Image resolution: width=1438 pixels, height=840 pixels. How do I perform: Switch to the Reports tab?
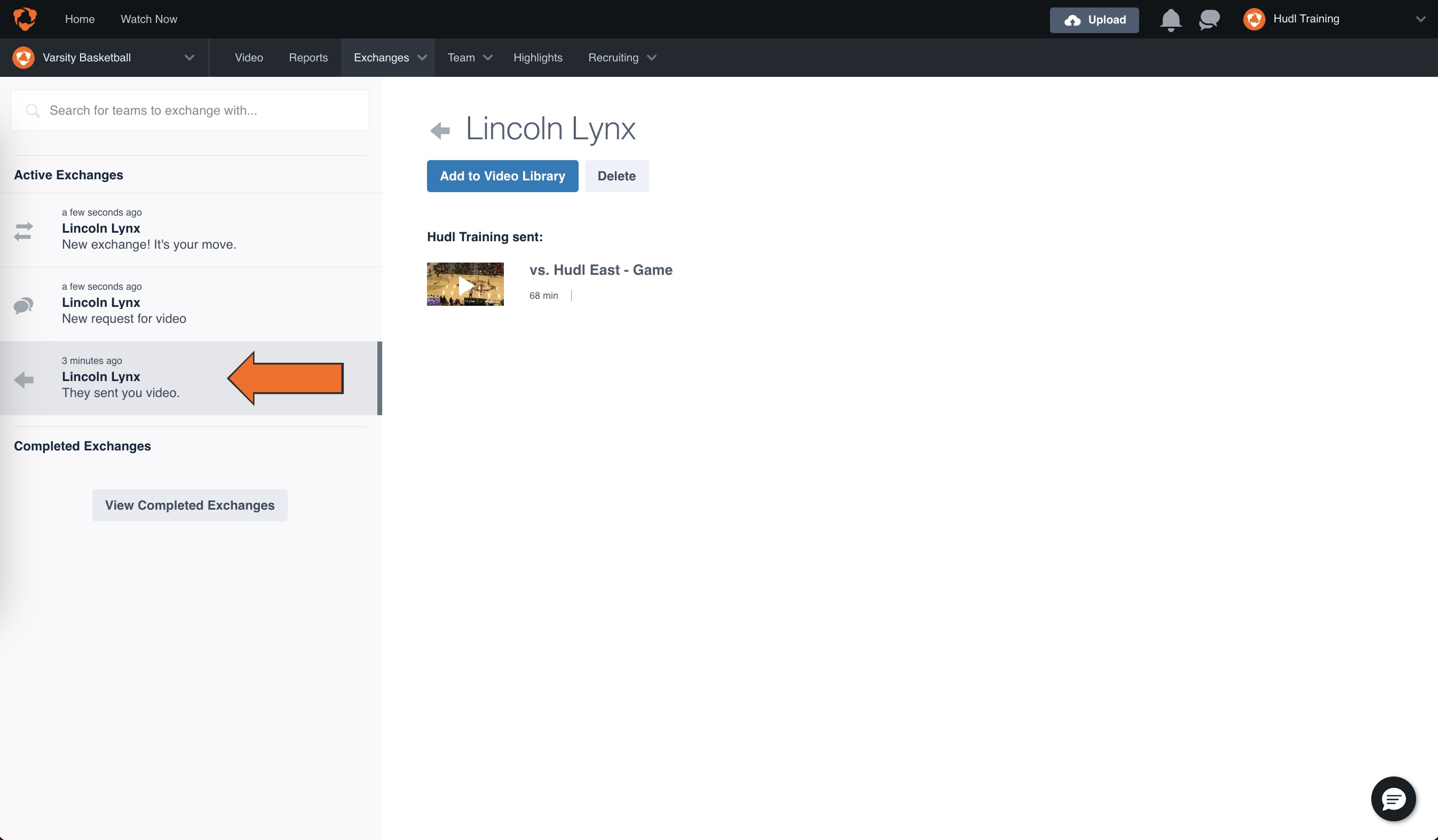[x=308, y=57]
